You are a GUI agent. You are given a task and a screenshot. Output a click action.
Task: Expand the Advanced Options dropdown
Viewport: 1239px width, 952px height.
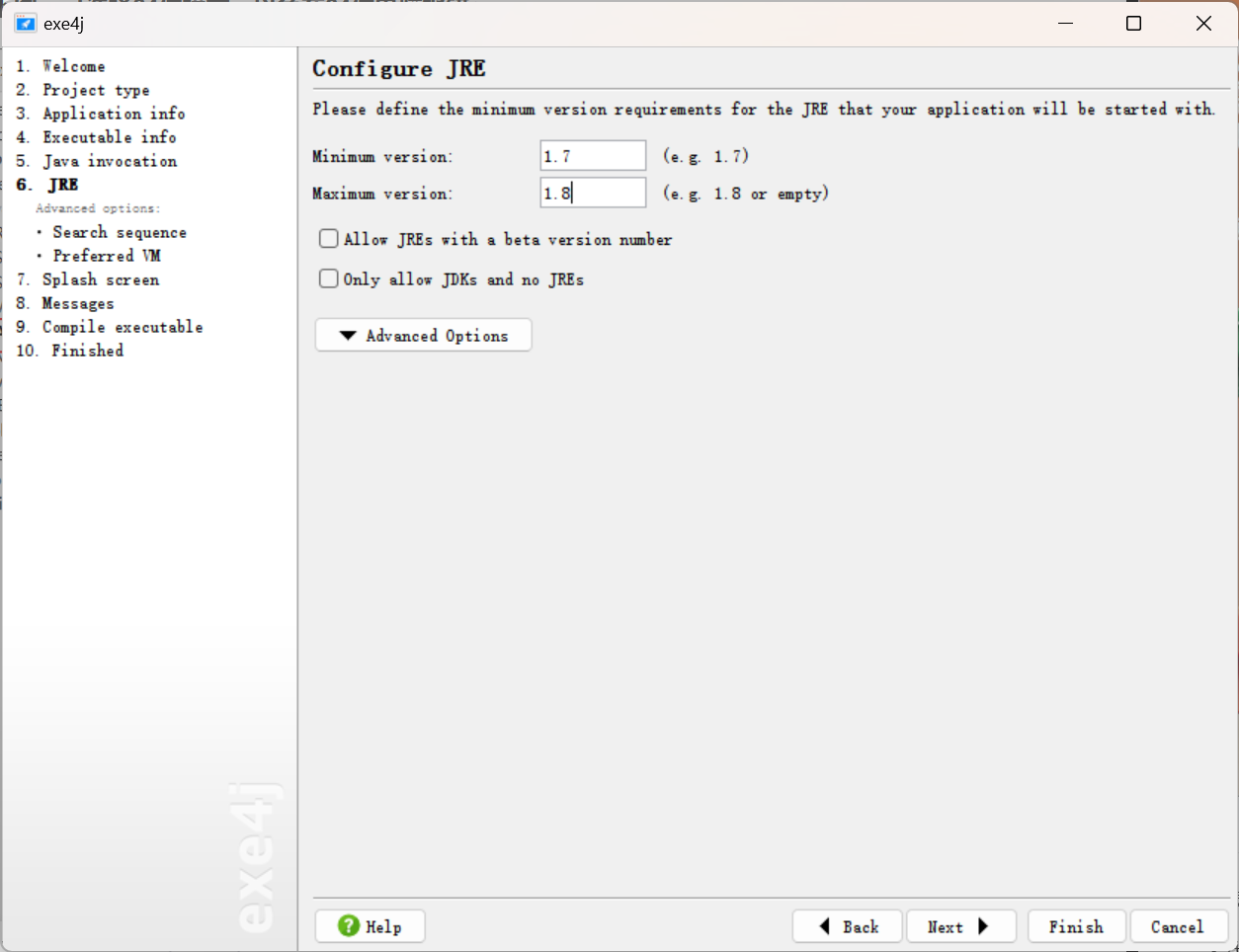pos(423,336)
